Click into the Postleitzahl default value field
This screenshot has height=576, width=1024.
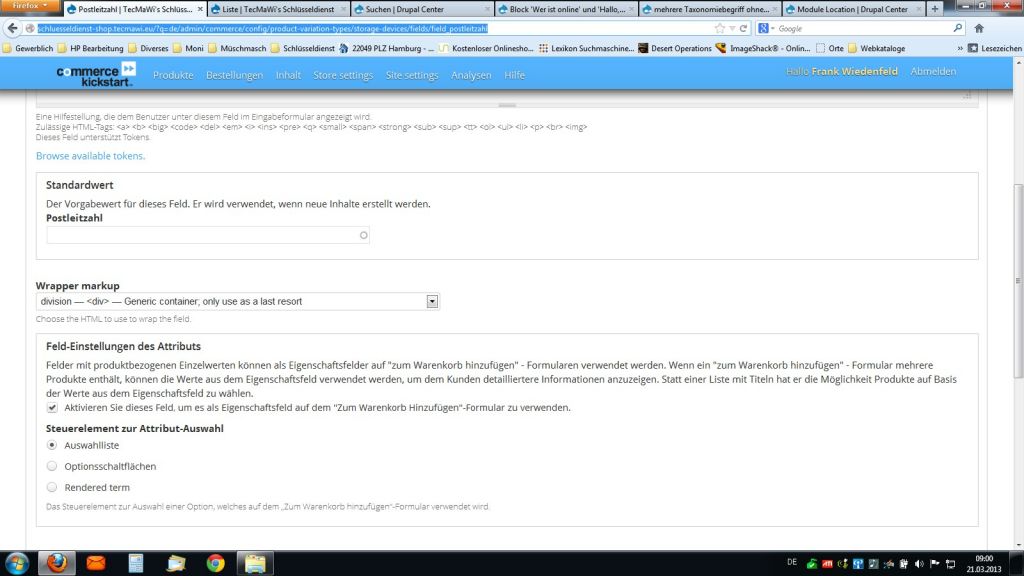tap(205, 235)
